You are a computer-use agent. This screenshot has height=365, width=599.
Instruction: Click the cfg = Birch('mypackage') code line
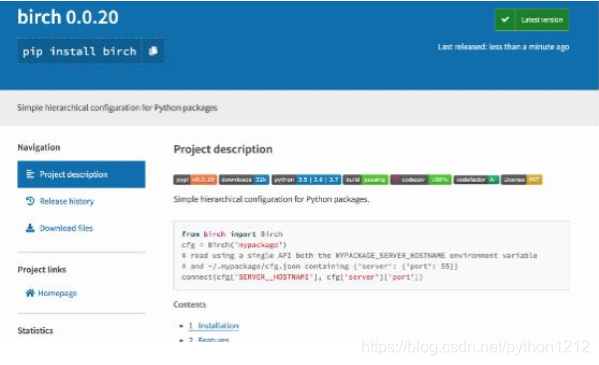click(234, 245)
